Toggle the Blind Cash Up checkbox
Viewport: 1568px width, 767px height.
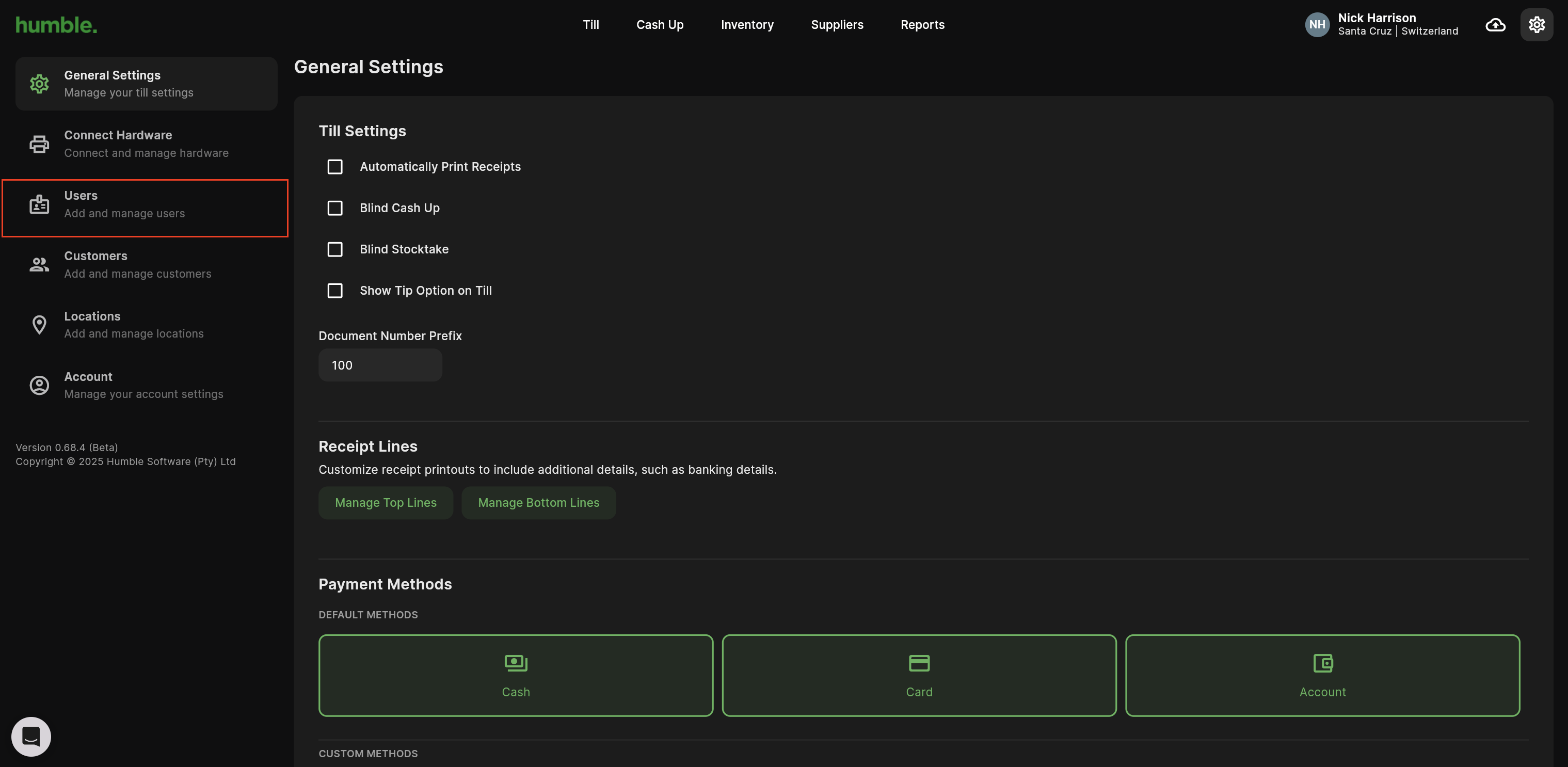point(335,208)
